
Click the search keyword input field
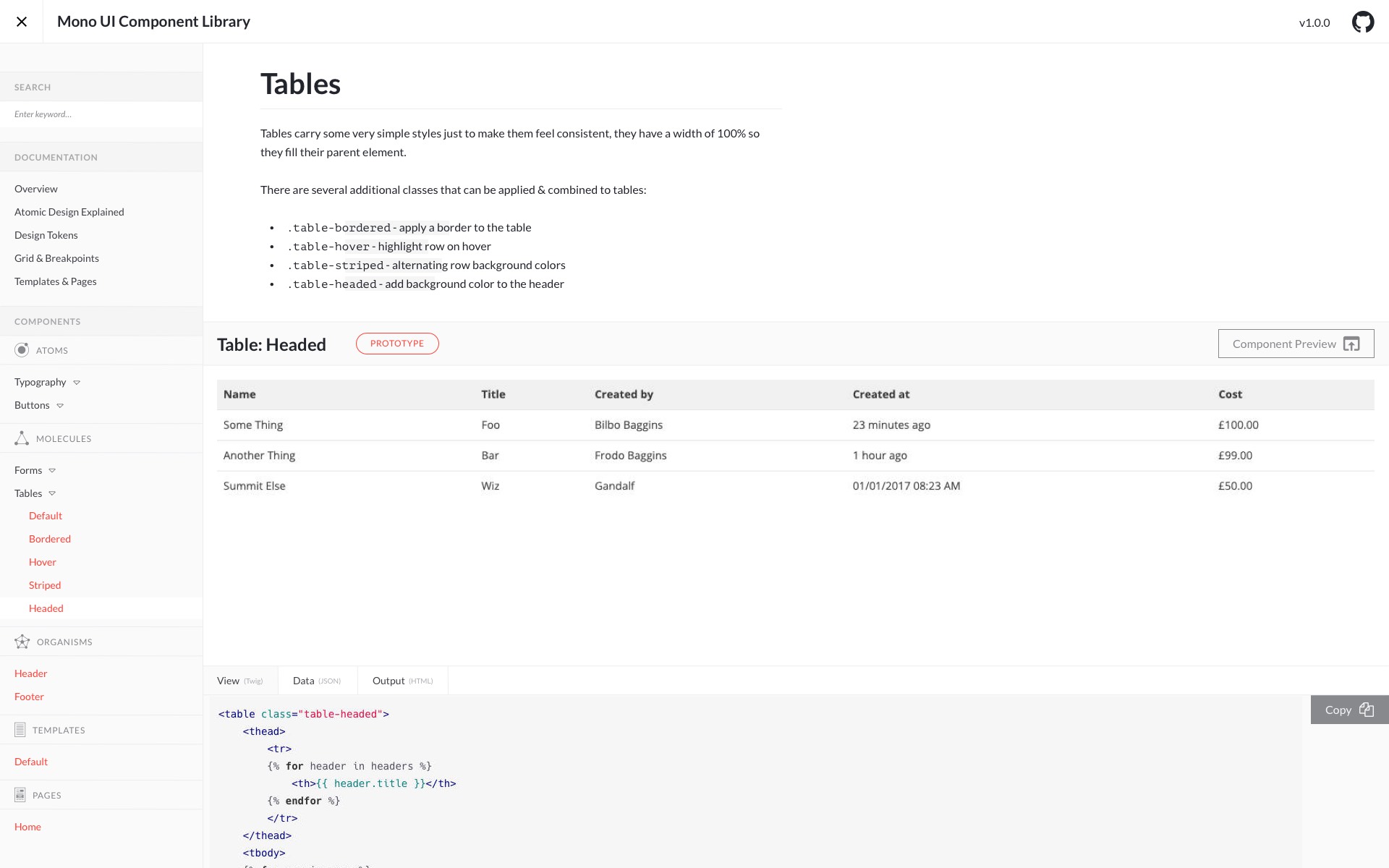click(101, 114)
